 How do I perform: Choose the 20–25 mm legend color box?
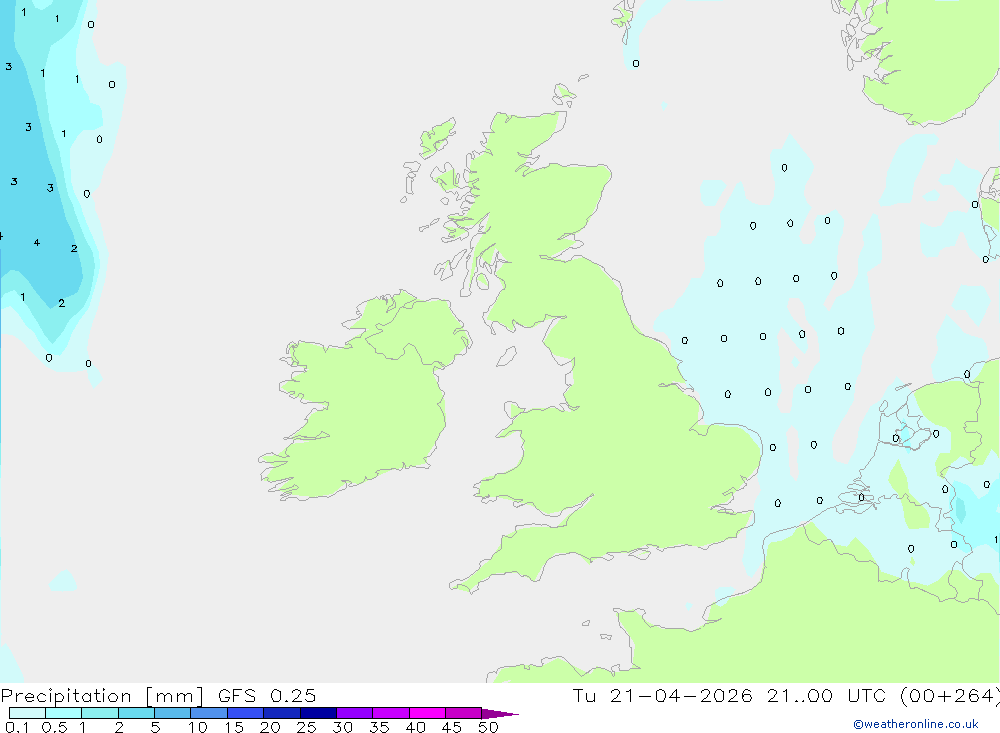click(x=282, y=713)
